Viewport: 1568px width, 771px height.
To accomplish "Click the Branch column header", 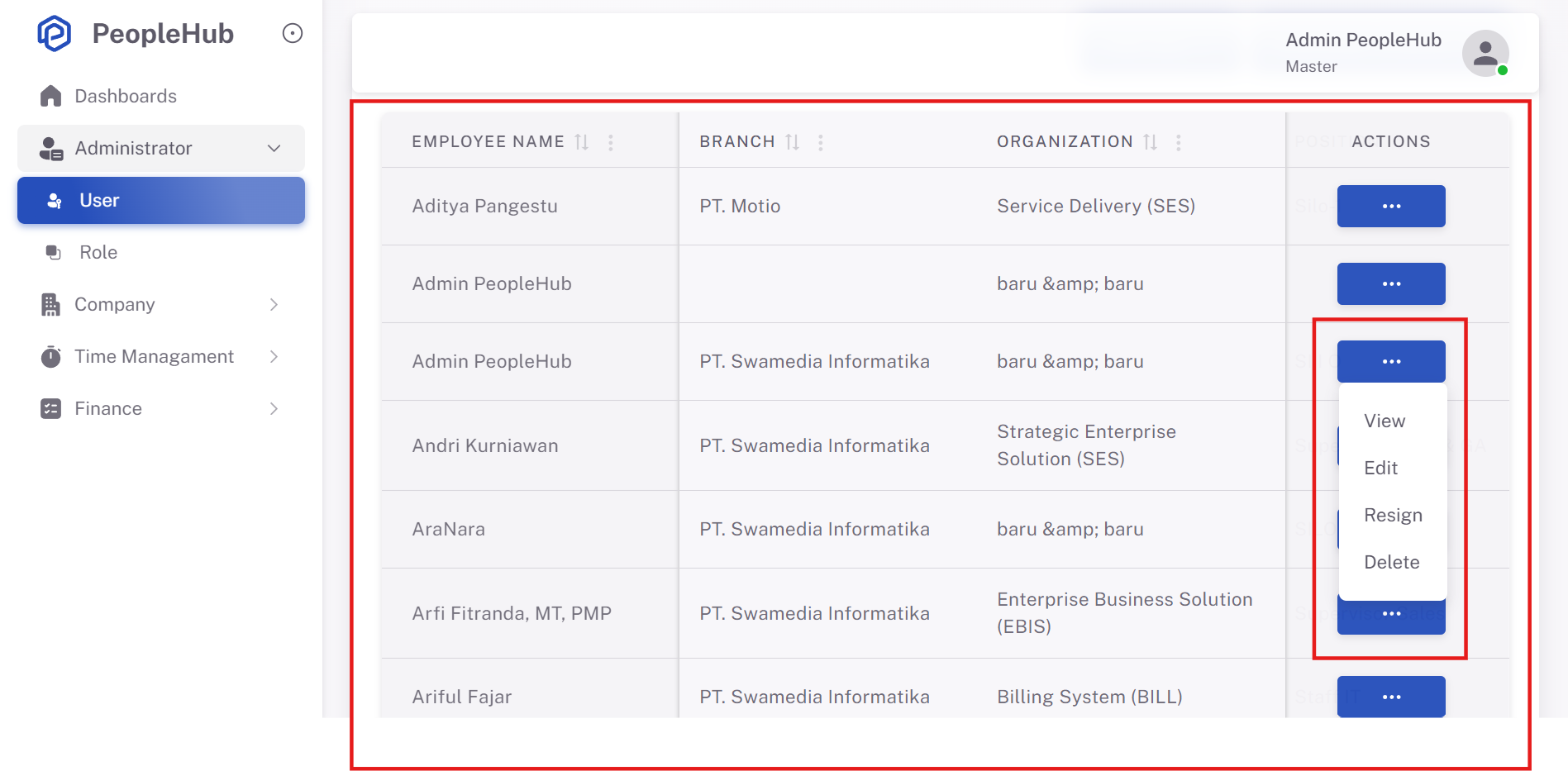I will 737,141.
